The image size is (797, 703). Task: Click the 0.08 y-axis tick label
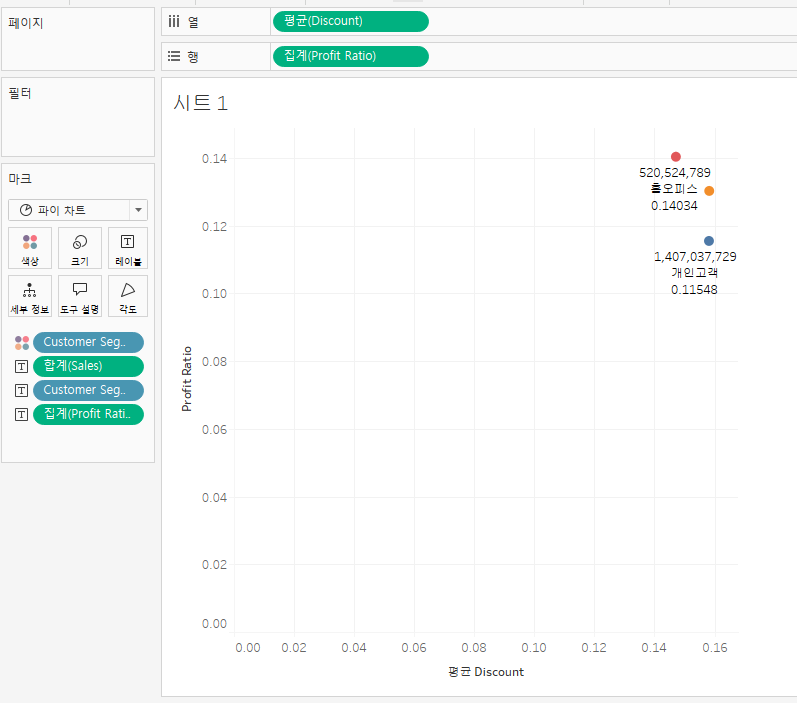click(x=214, y=361)
